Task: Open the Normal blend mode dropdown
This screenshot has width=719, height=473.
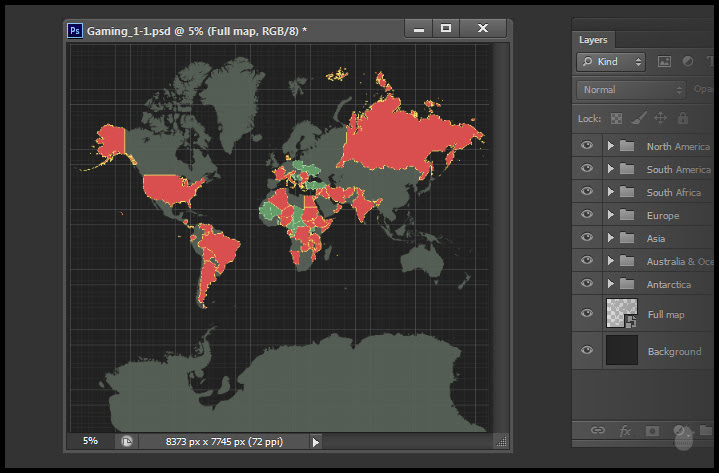Action: (x=630, y=90)
